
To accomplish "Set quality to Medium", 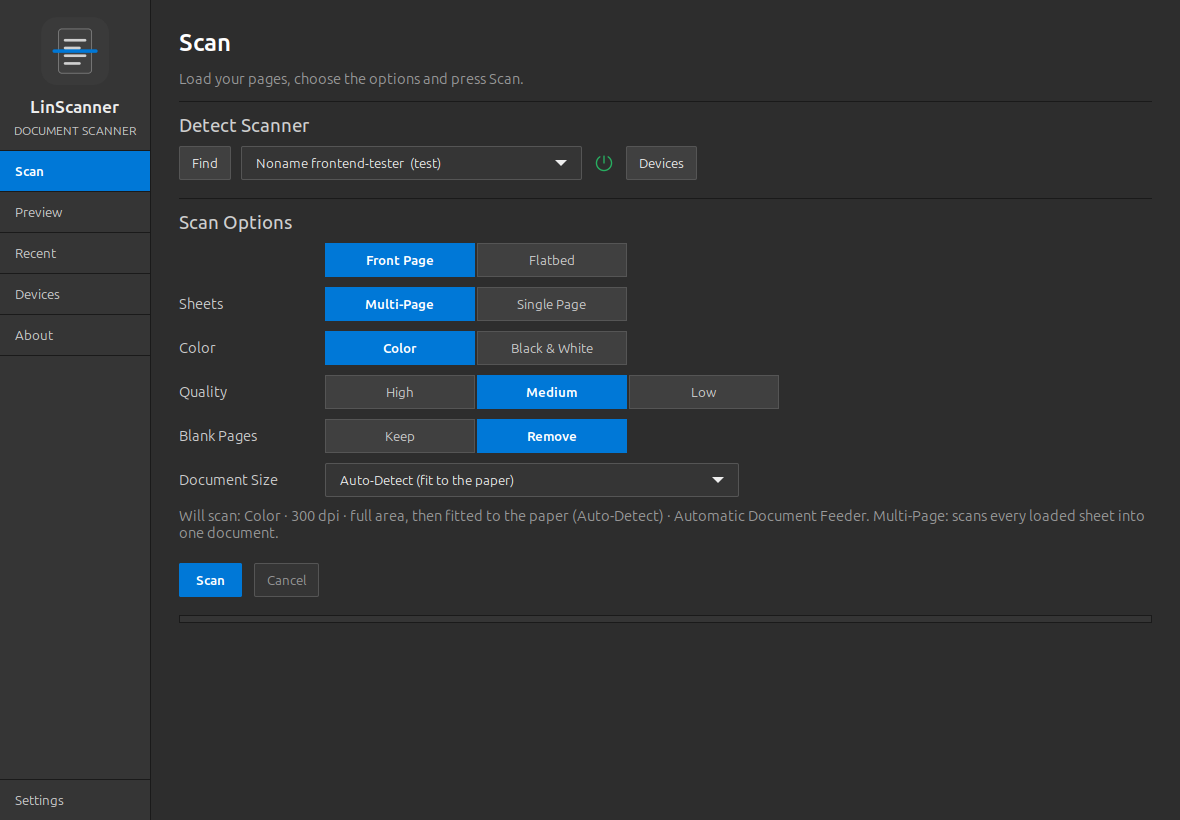I will tap(552, 392).
